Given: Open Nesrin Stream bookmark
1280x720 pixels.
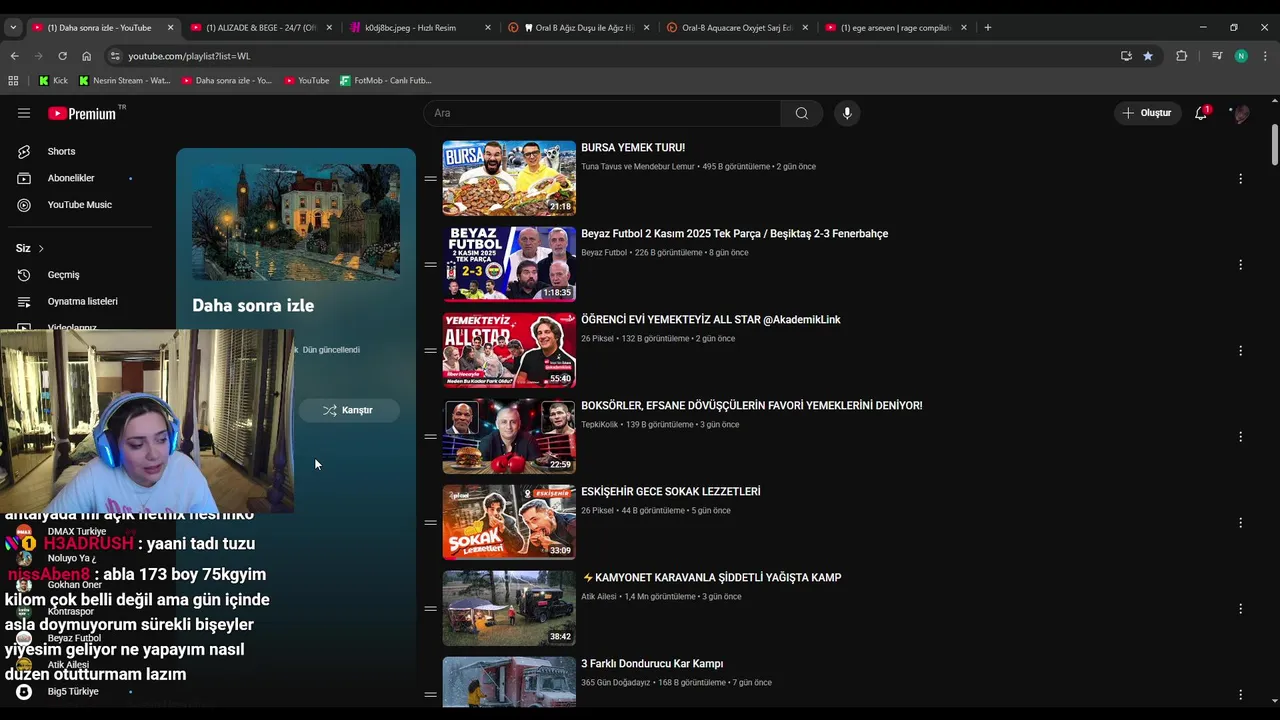Looking at the screenshot, I should pos(125,80).
